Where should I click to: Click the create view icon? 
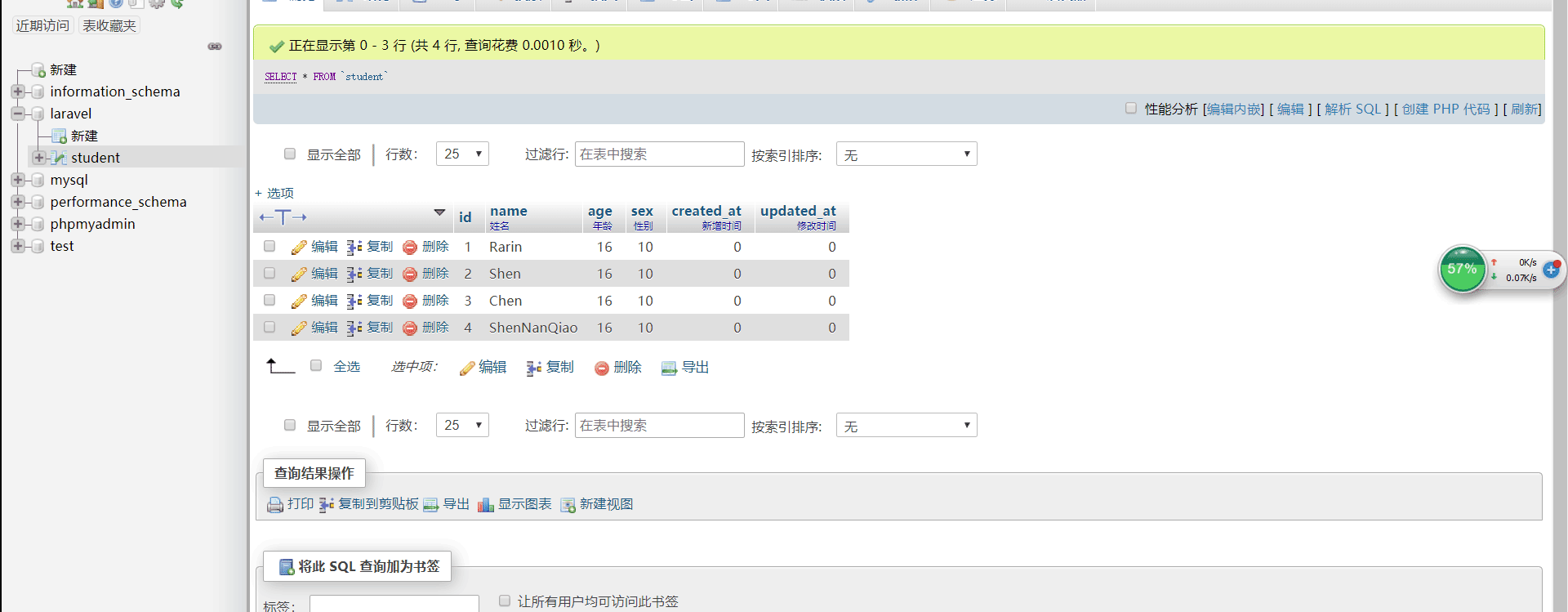click(x=568, y=505)
